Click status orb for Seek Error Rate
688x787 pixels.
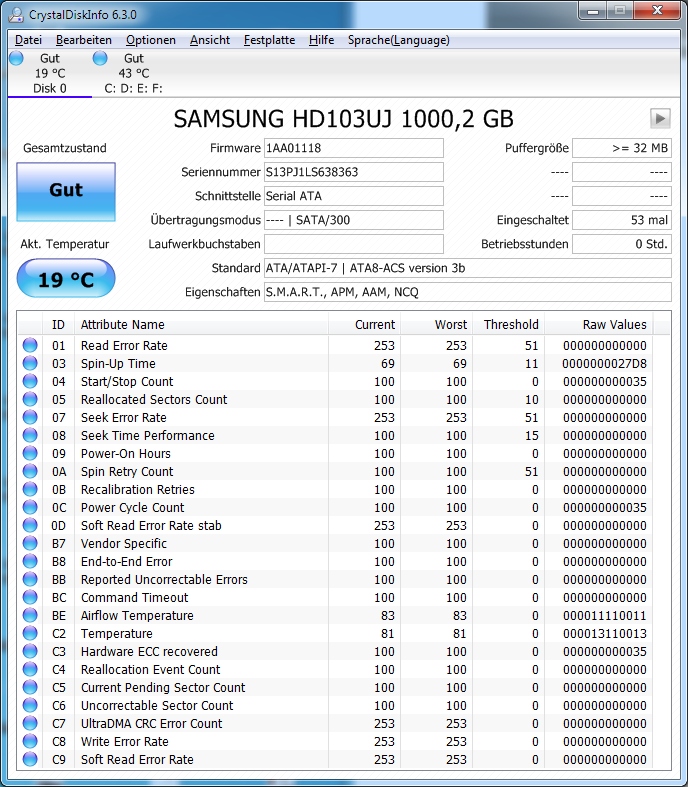[x=30, y=417]
